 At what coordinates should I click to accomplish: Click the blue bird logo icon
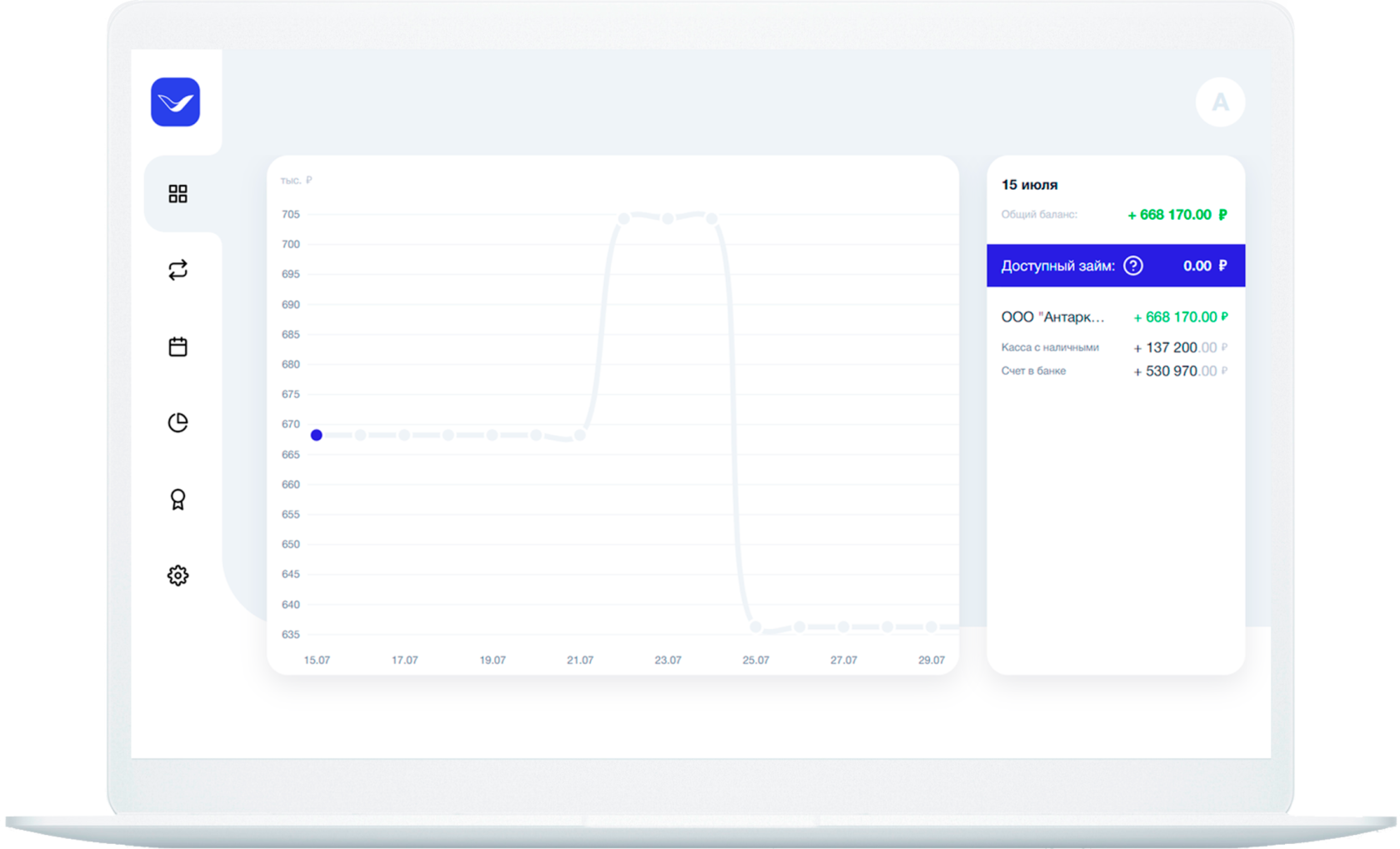pos(175,102)
